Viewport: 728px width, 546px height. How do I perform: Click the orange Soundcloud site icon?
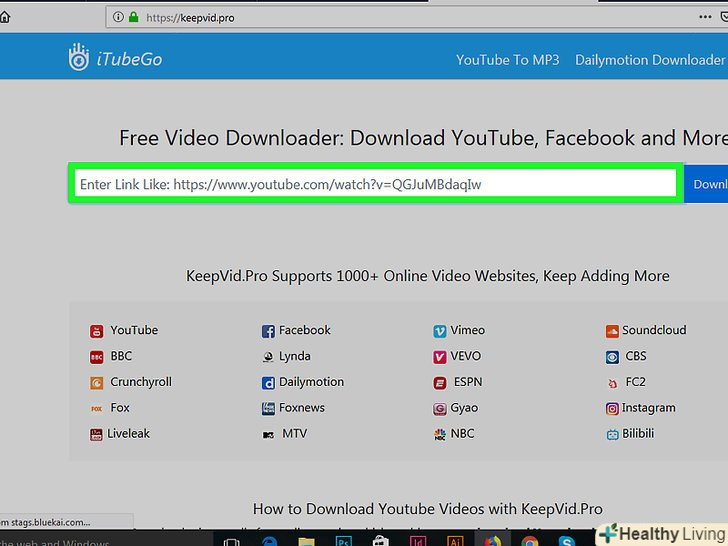612,331
